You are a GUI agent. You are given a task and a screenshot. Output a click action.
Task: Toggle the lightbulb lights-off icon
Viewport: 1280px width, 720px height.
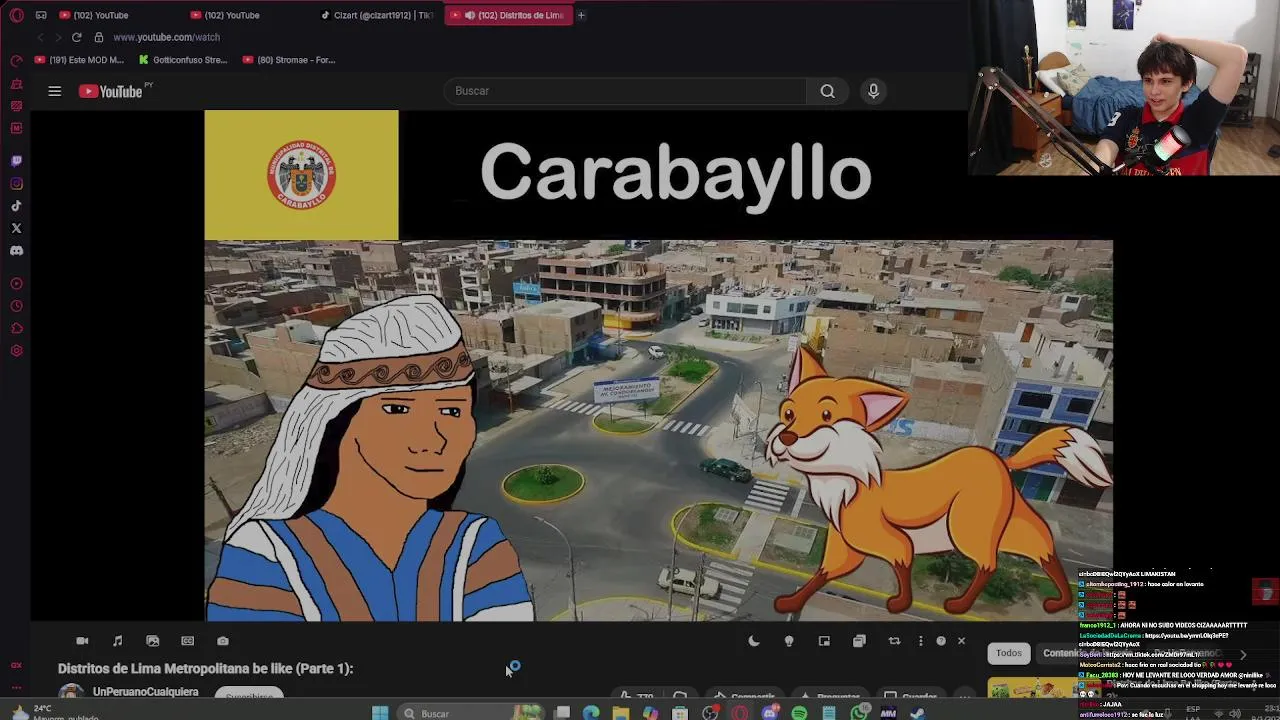point(789,641)
